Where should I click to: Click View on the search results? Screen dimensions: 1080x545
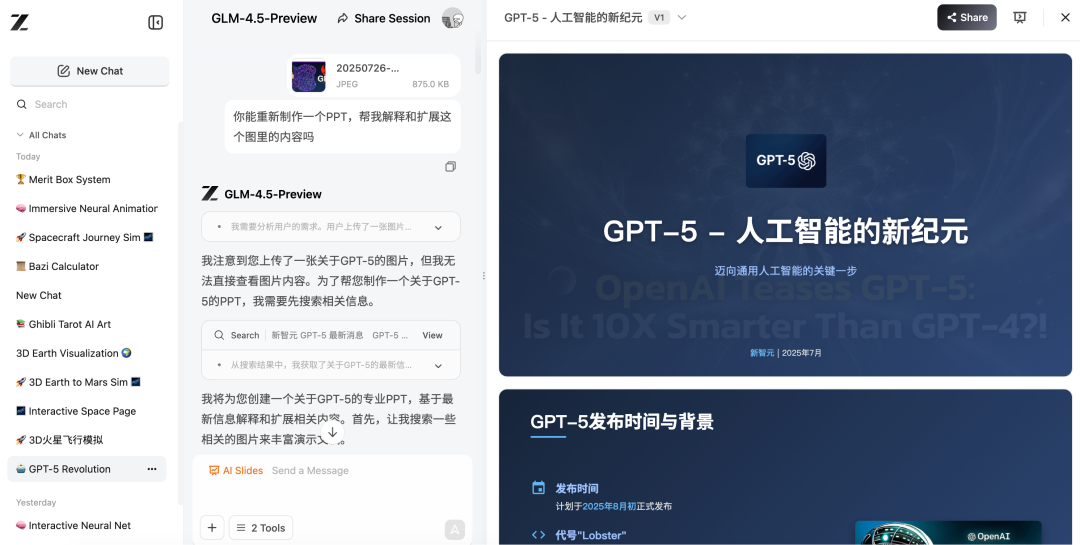(433, 336)
